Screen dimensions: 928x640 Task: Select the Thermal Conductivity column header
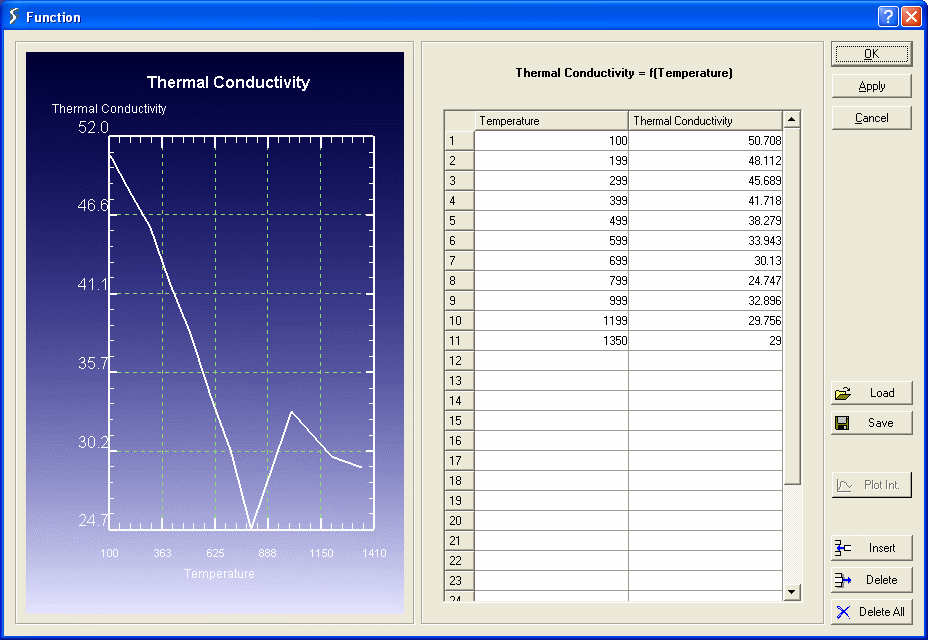pyautogui.click(x=705, y=121)
